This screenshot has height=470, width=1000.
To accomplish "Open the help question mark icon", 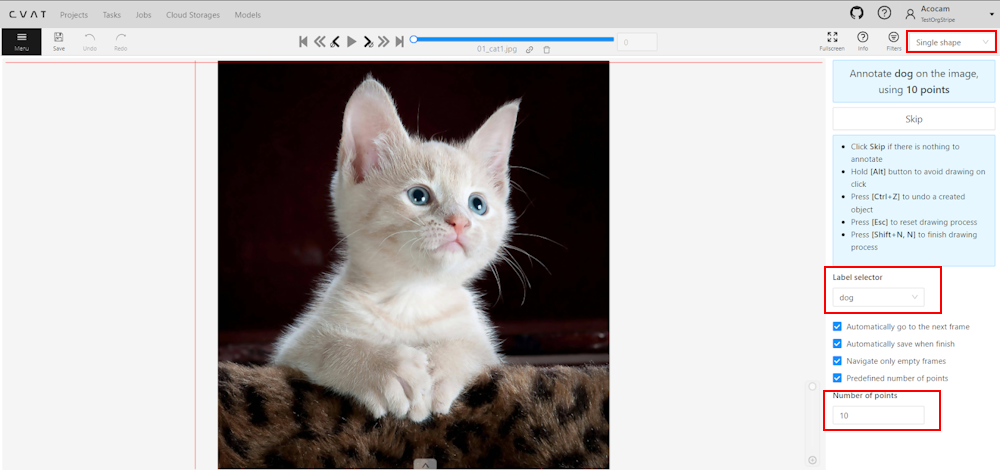I will [884, 13].
